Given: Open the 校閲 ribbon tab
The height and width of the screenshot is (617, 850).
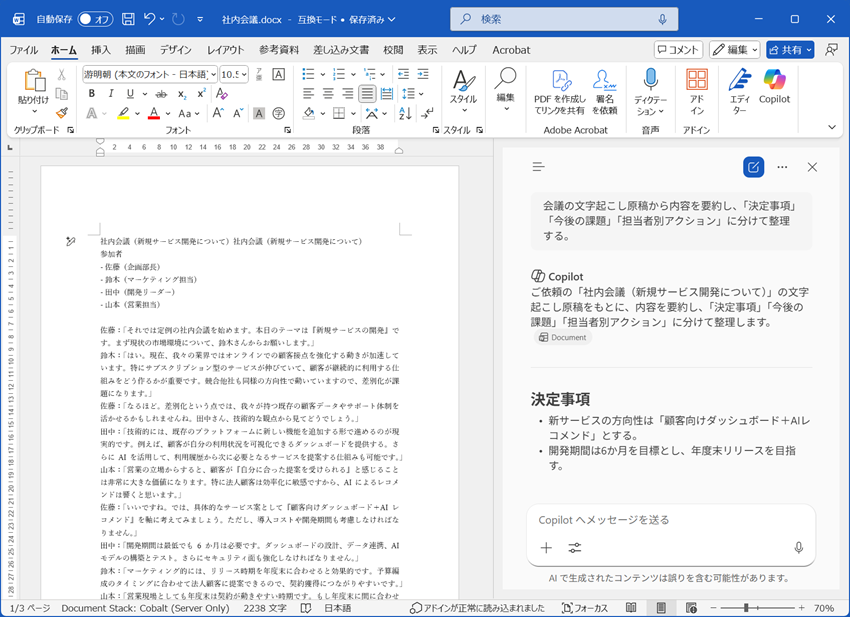Looking at the screenshot, I should tap(391, 50).
